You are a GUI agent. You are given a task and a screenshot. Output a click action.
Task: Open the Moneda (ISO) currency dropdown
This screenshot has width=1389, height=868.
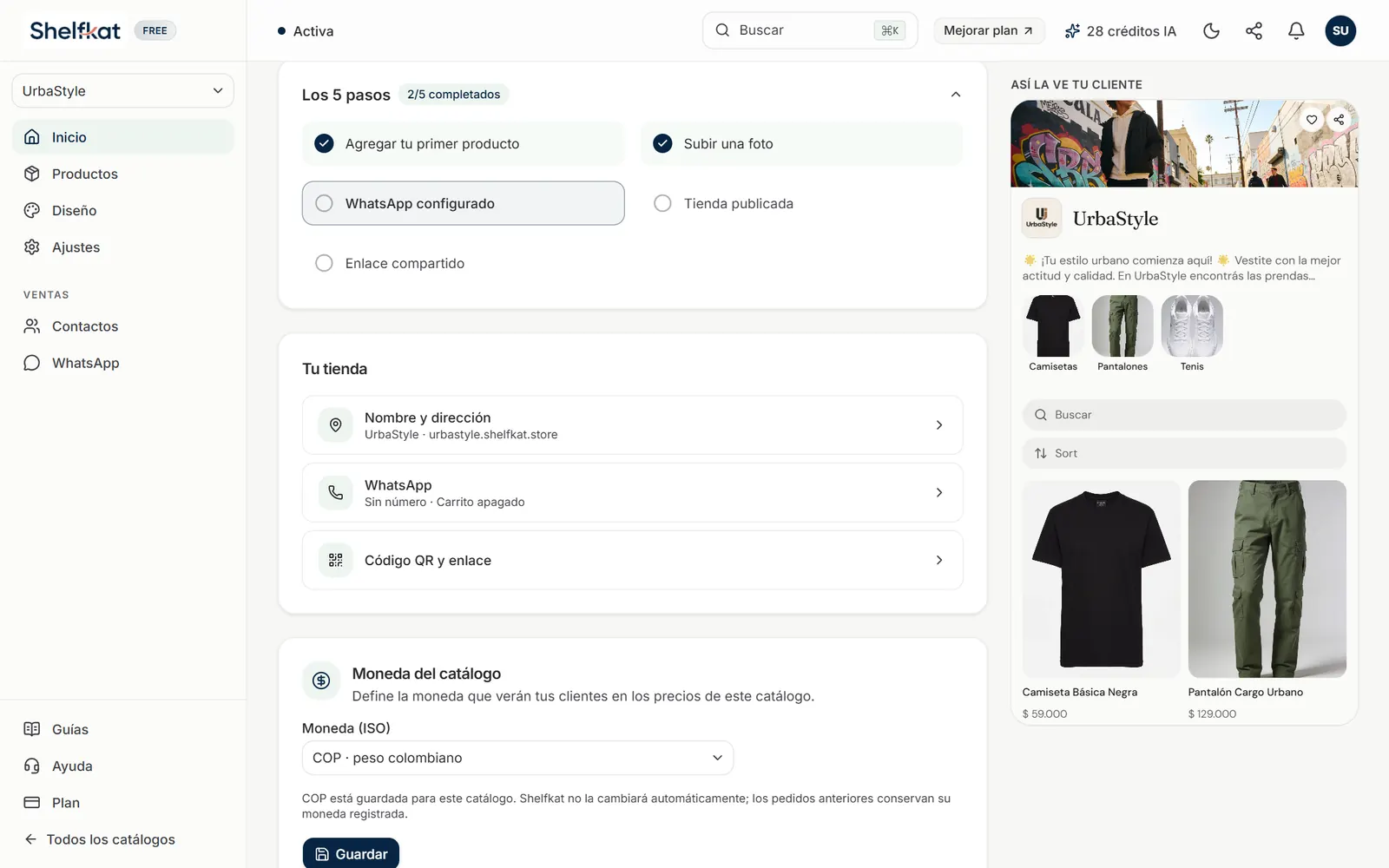pyautogui.click(x=517, y=758)
